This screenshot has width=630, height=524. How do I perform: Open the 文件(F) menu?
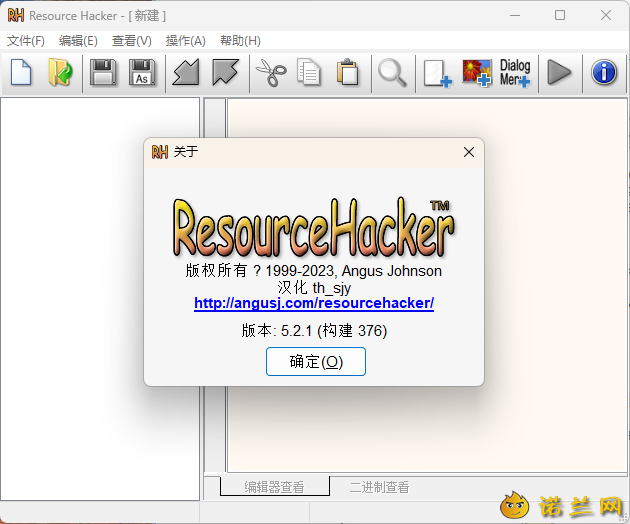point(26,41)
